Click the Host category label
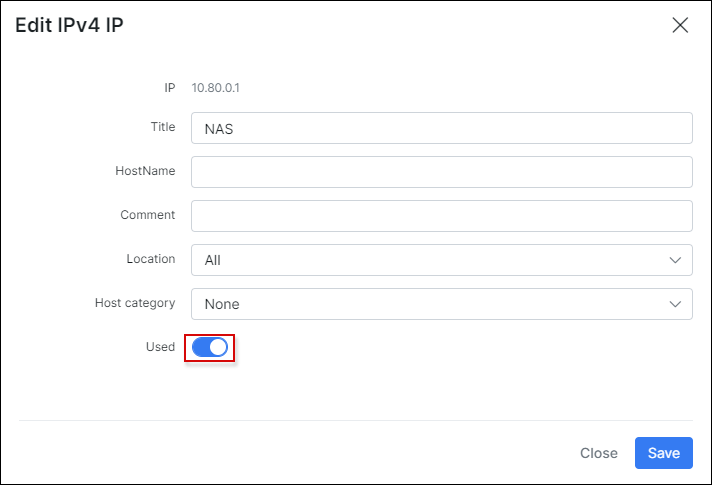 point(135,303)
